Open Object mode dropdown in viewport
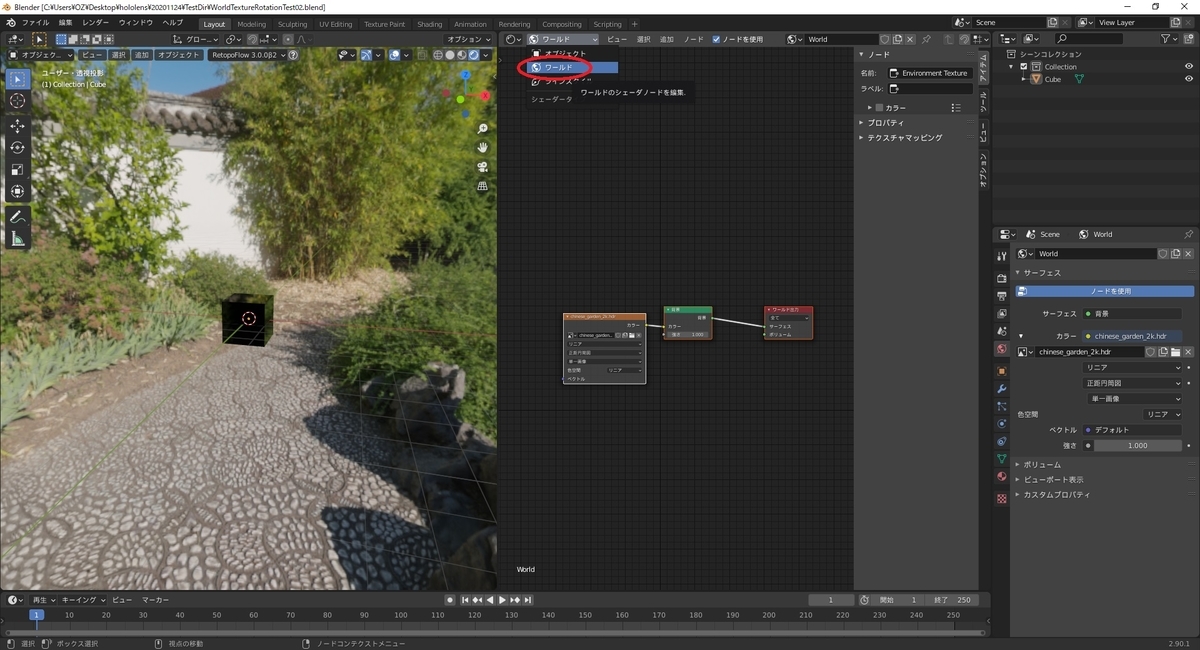The width and height of the screenshot is (1200, 650). [42, 55]
